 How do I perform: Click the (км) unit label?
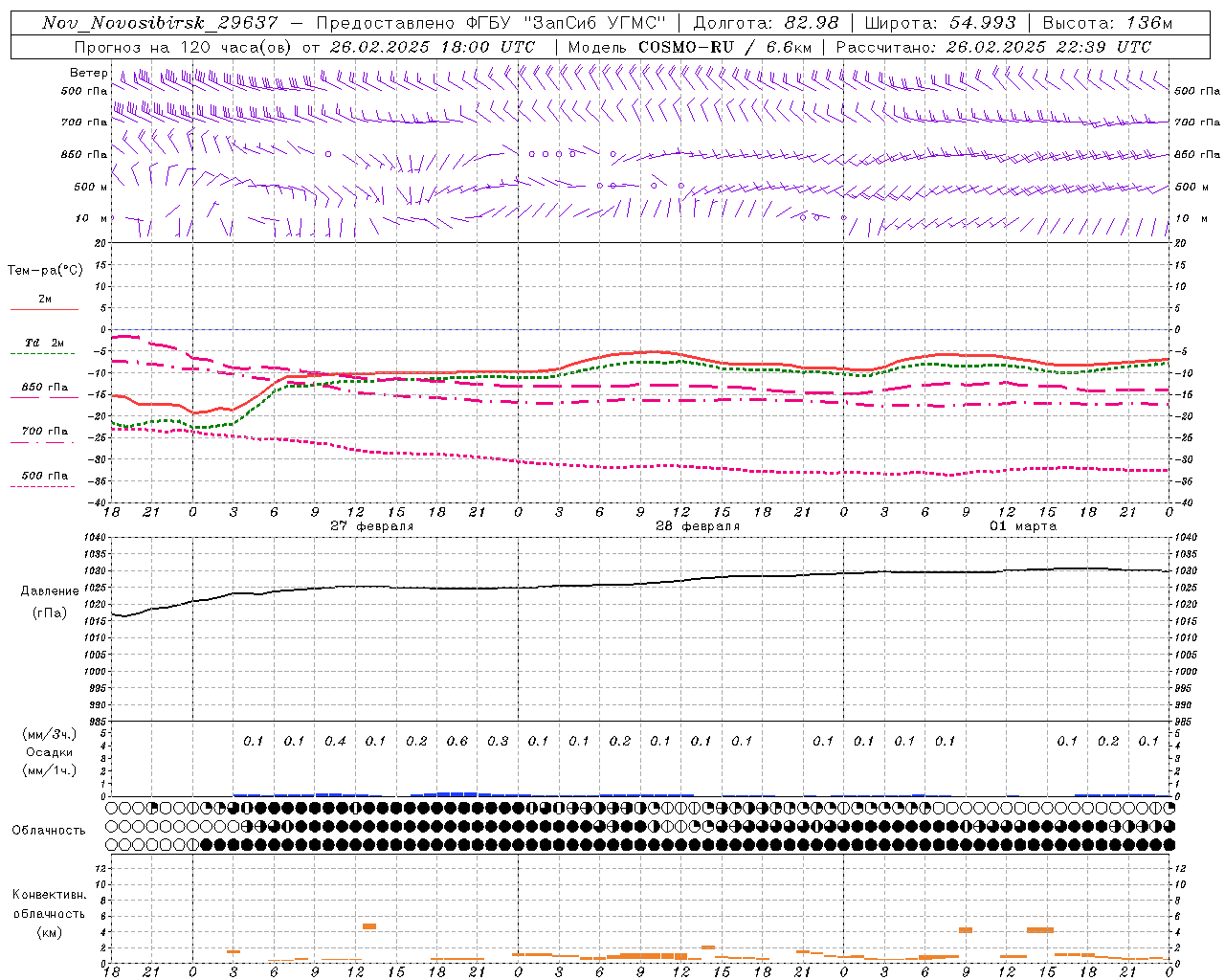click(x=50, y=932)
